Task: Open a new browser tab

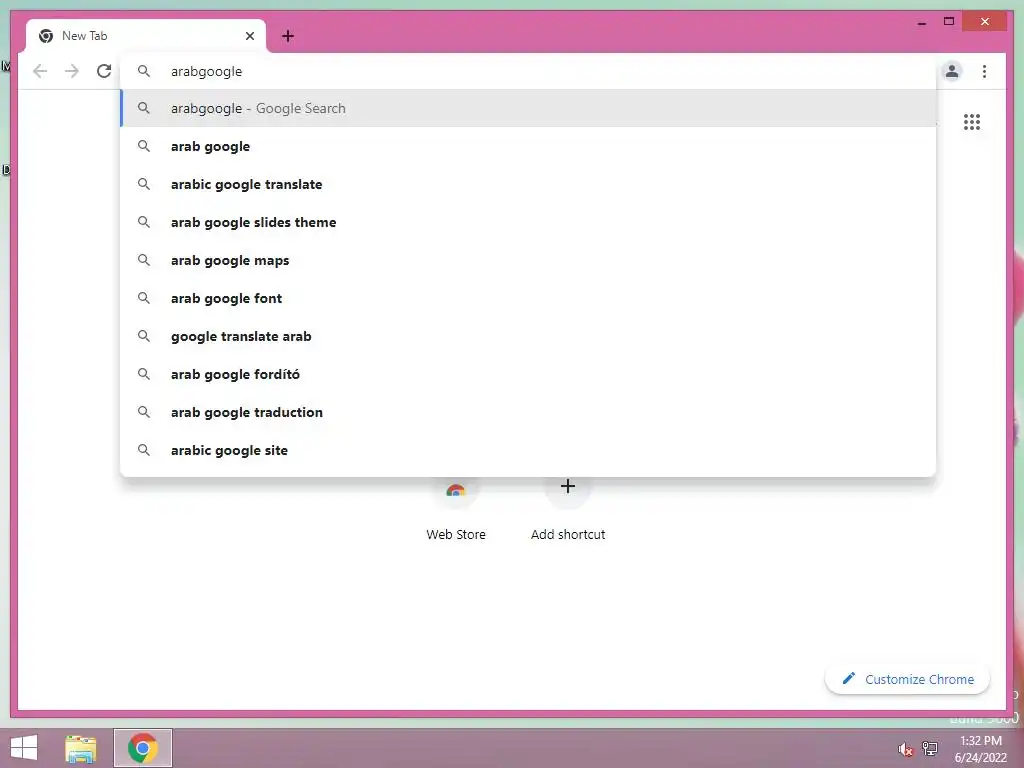Action: 288,36
